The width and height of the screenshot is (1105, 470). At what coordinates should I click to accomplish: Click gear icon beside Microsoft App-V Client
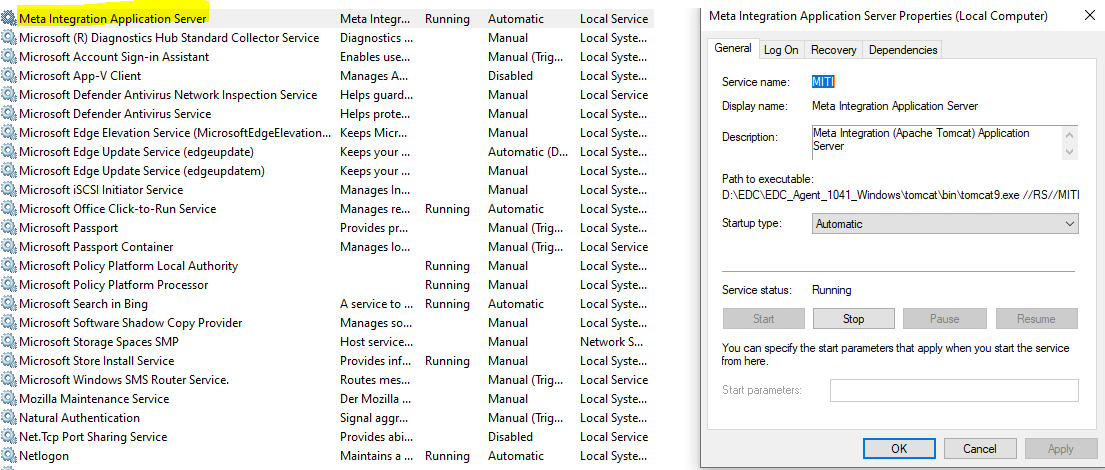point(8,75)
